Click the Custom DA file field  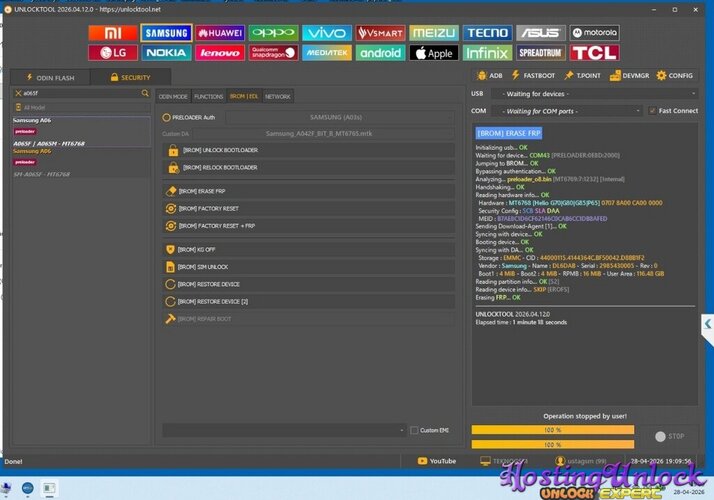click(x=323, y=133)
